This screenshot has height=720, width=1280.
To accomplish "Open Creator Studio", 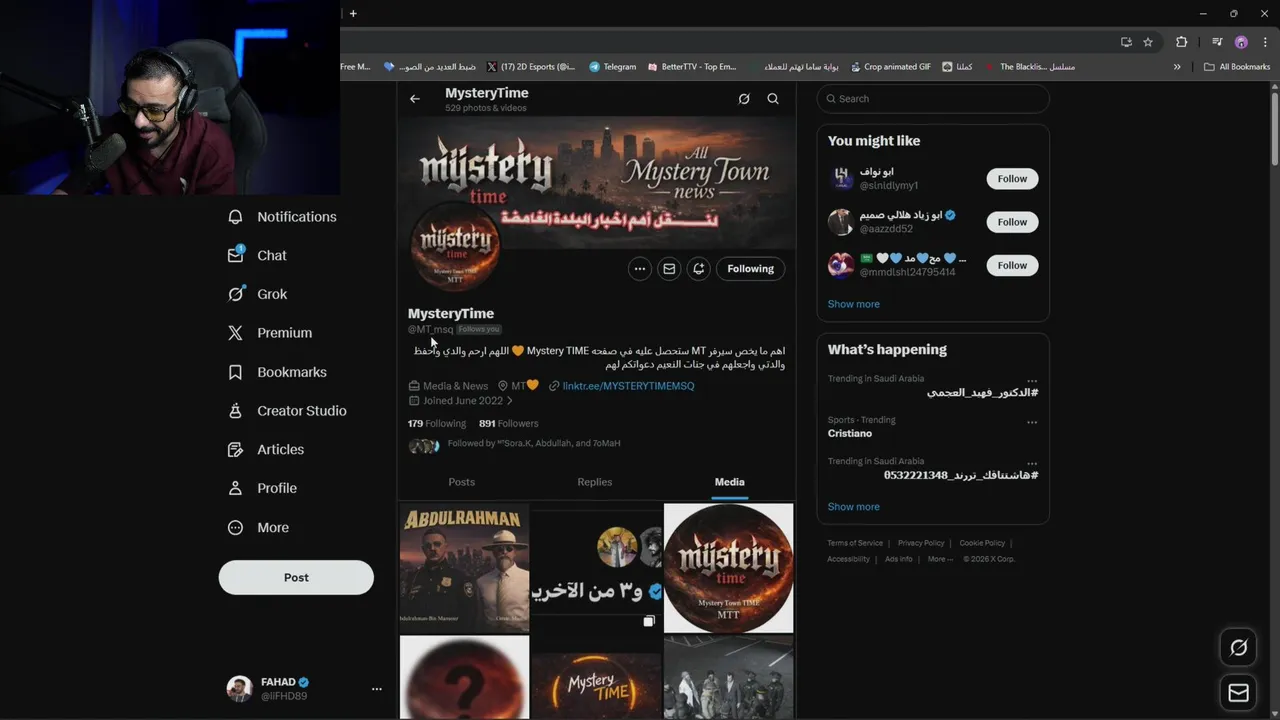I will point(287,411).
